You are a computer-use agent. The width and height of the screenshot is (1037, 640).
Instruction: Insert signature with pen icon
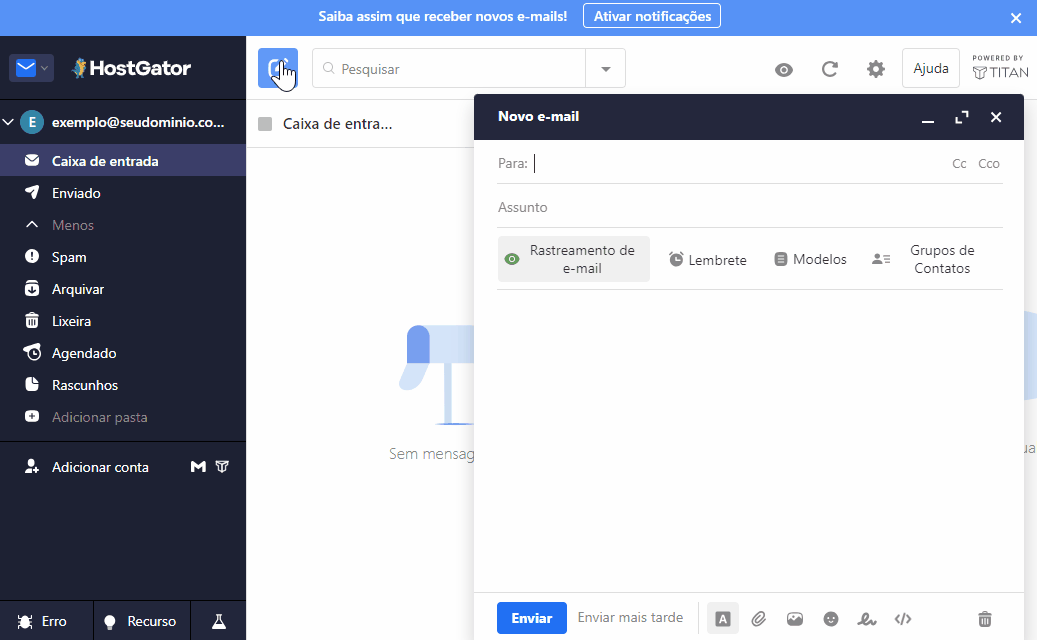[866, 619]
